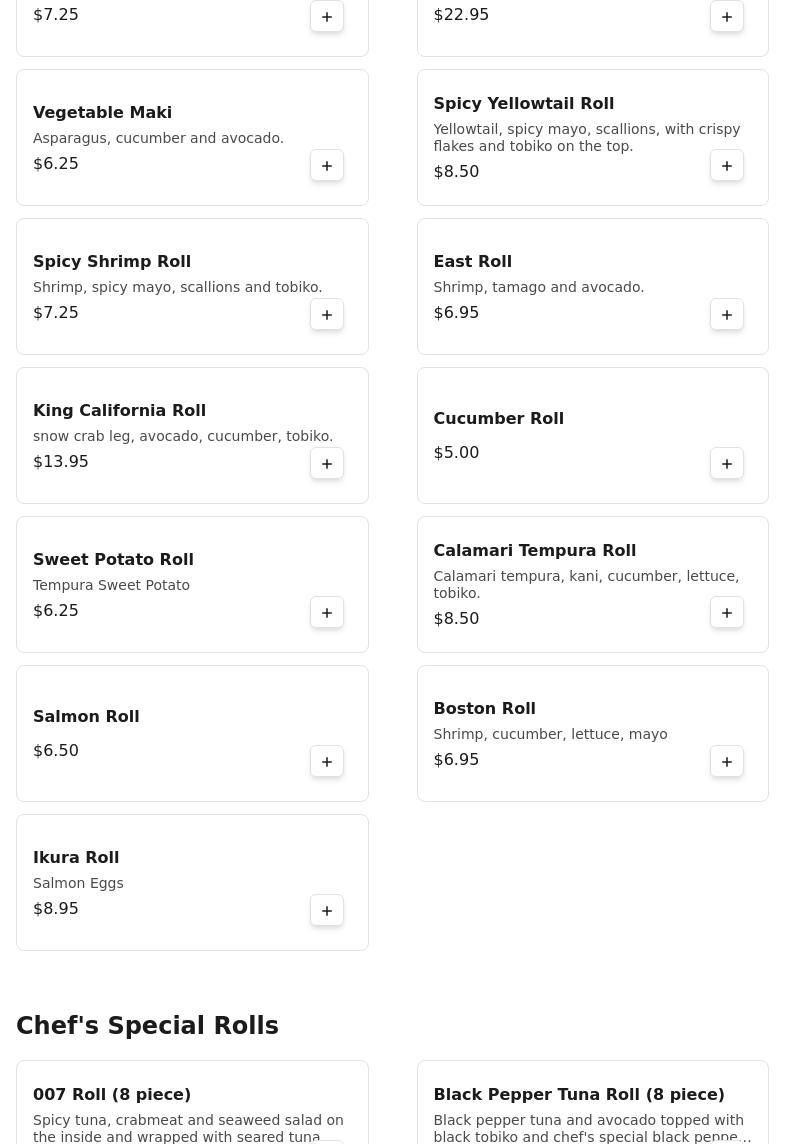Screen dimensions: 785x1144
Task: Add Spicy Yellowtail Roll to order
Action: tap(727, 165)
